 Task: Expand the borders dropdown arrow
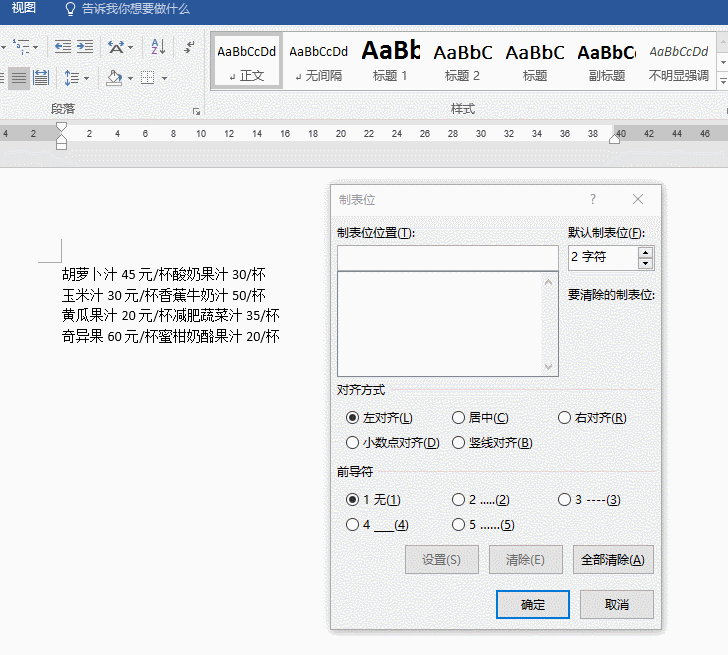[x=163, y=78]
